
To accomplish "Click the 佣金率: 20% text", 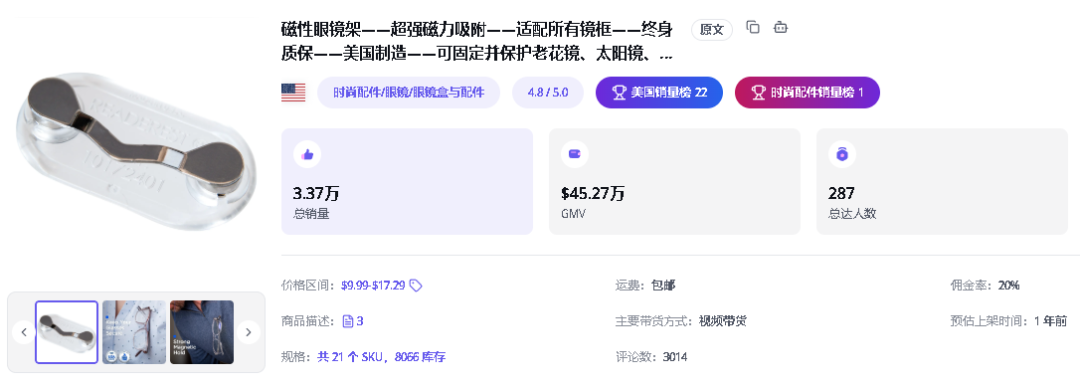I will coord(984,285).
